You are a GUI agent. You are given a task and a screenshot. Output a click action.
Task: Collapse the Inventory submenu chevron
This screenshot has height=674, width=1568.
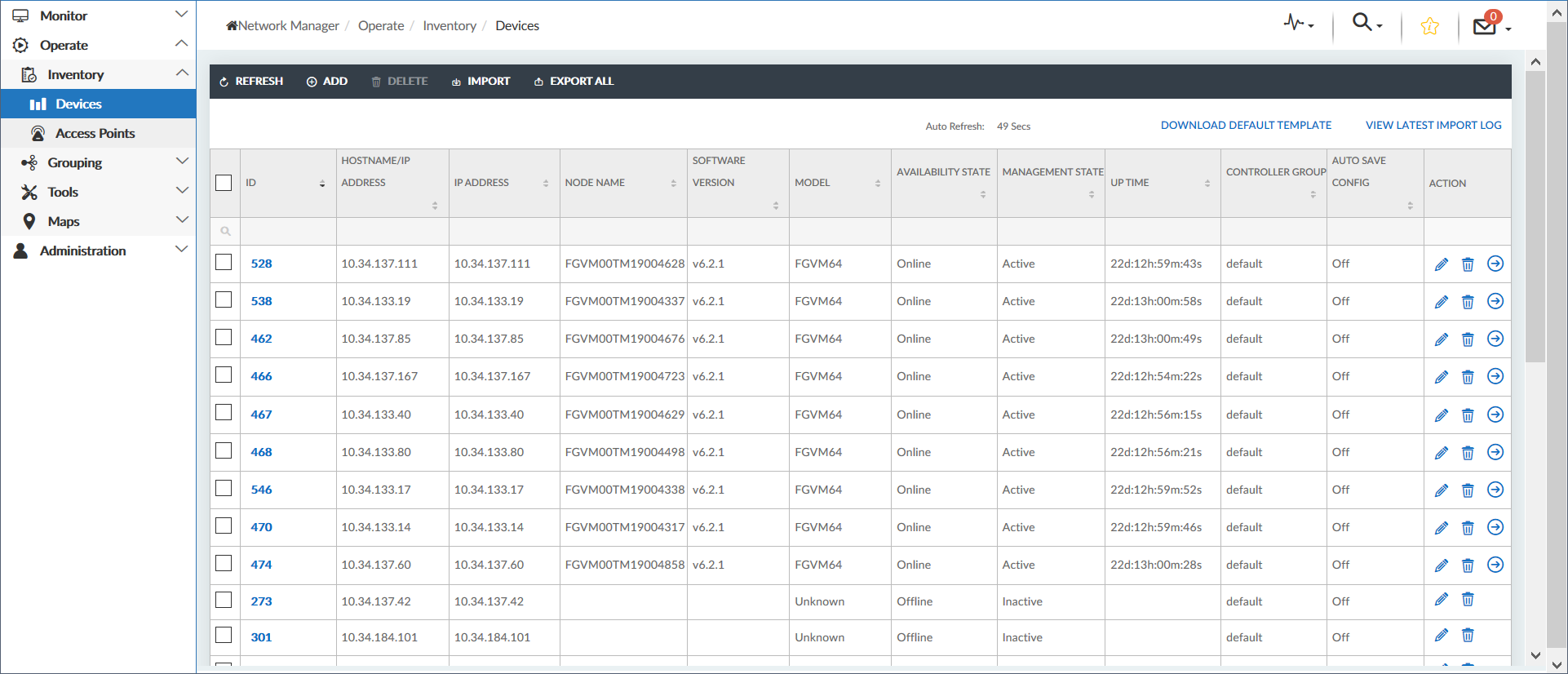182,73
